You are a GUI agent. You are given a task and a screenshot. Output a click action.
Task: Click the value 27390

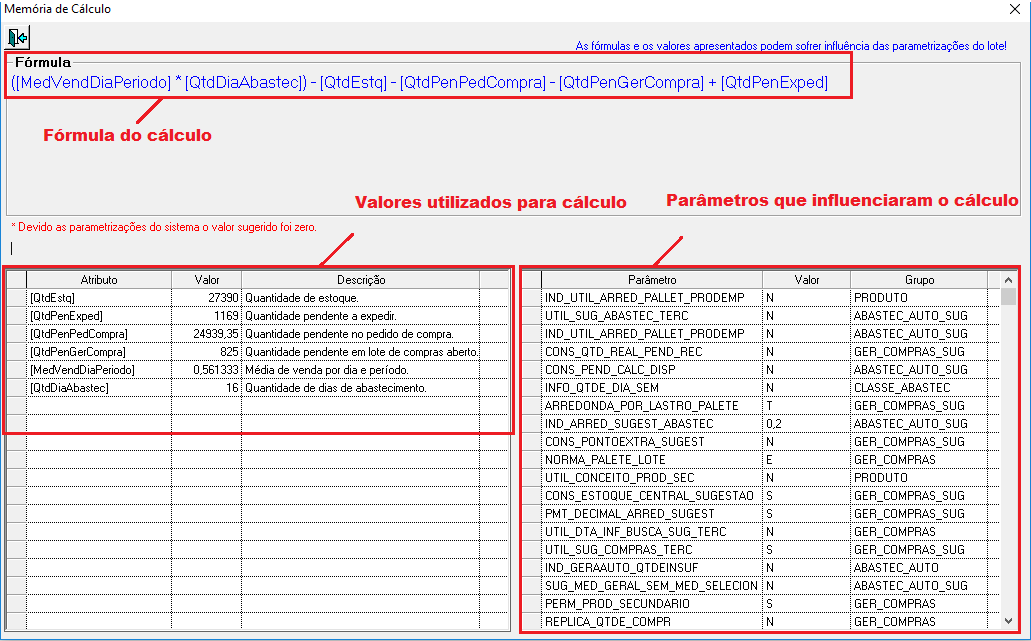pos(223,298)
